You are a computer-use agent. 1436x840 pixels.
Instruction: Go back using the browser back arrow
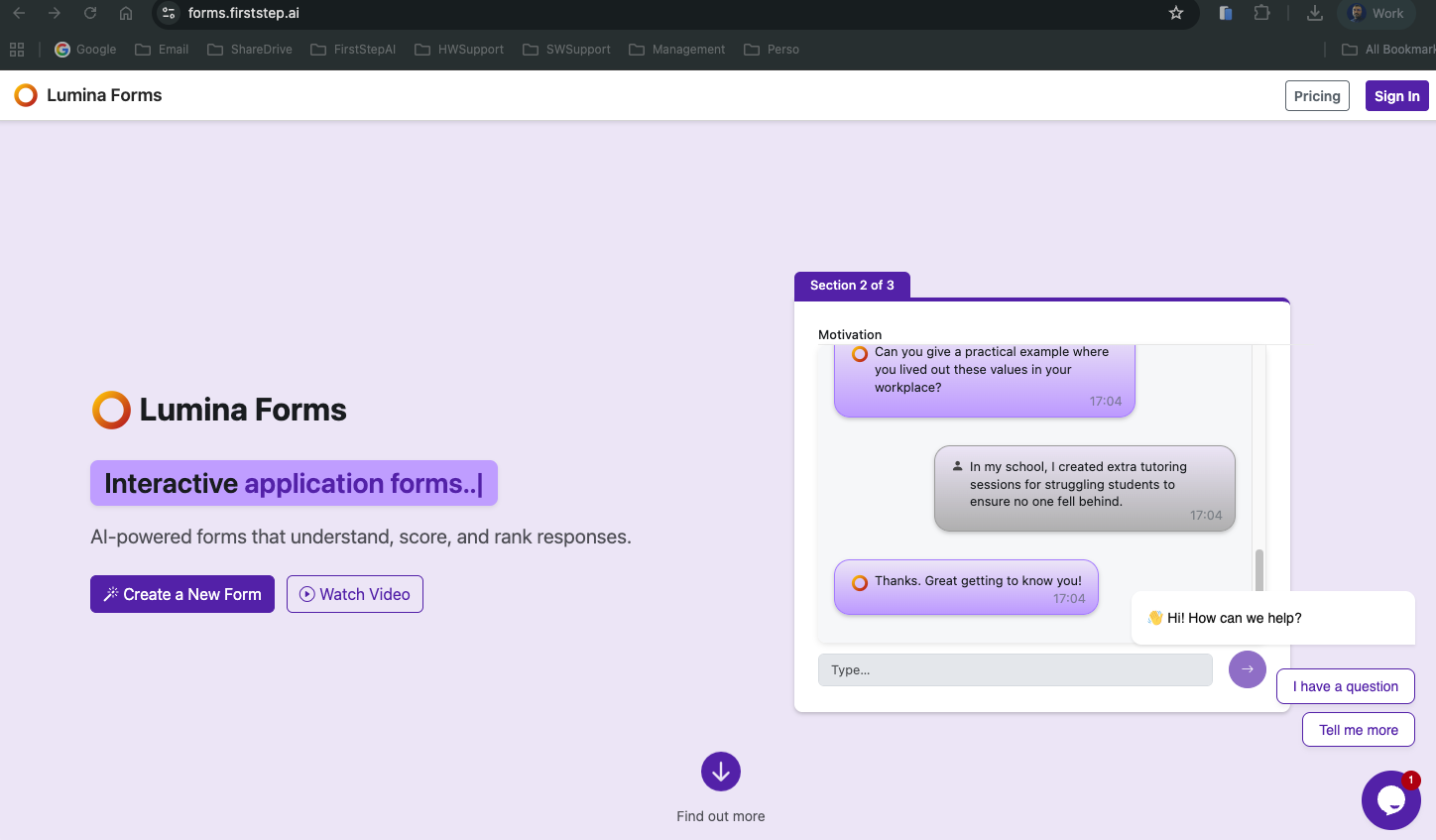[19, 13]
